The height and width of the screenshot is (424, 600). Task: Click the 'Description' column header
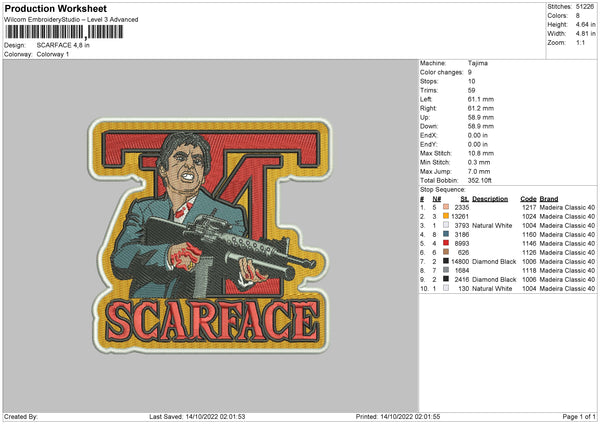coord(490,199)
